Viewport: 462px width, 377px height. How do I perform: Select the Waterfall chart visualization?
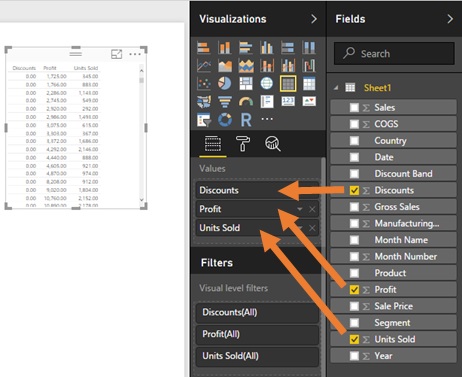point(309,66)
